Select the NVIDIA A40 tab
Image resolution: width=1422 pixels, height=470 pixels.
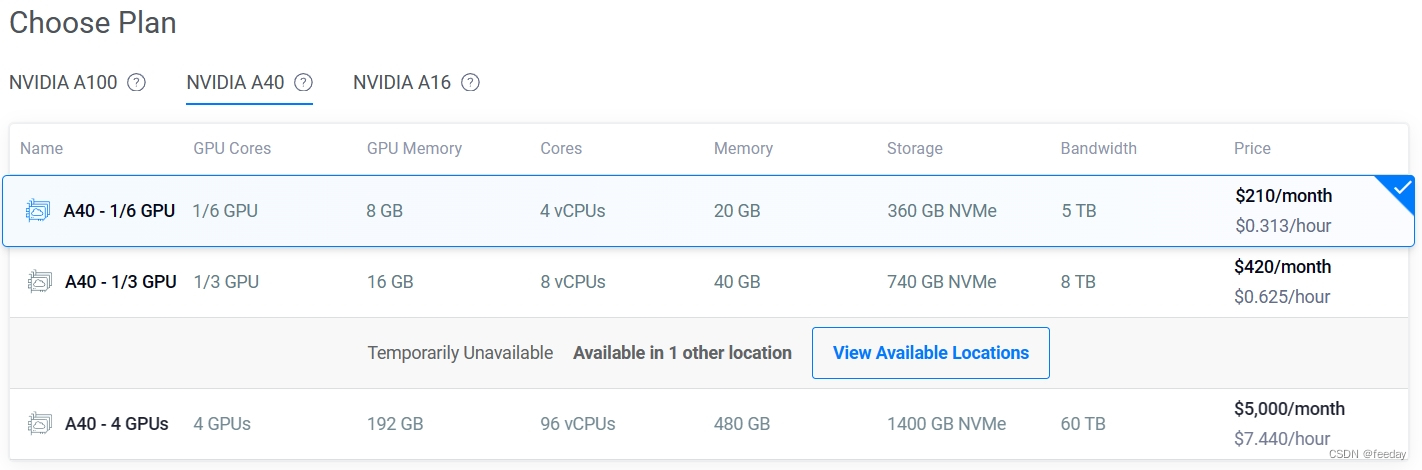point(236,82)
